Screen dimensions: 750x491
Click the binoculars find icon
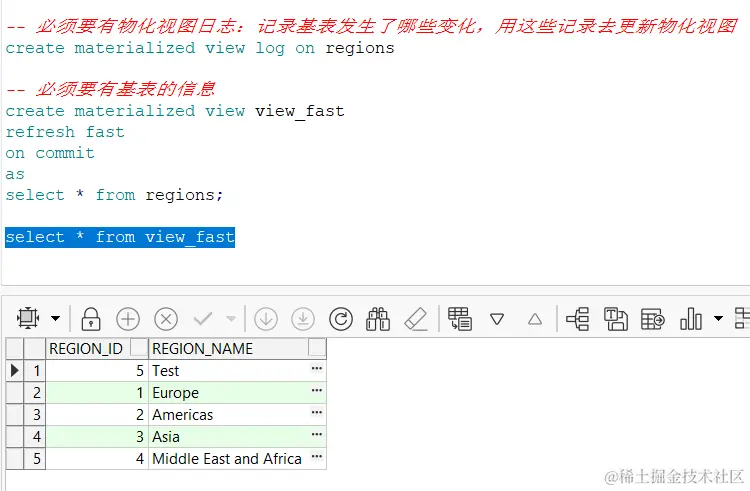[378, 318]
